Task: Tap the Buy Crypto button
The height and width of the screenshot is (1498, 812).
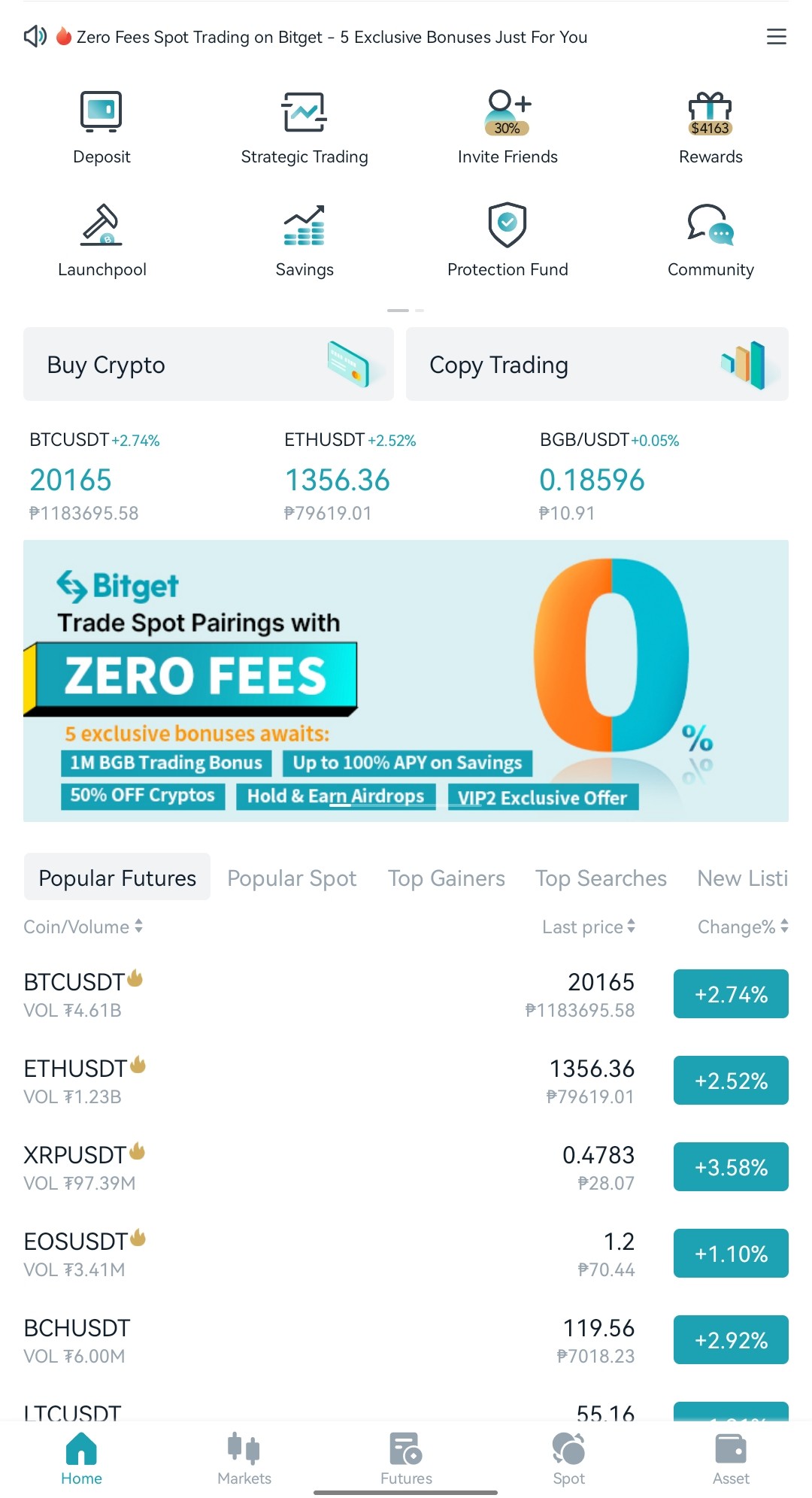Action: coord(208,364)
